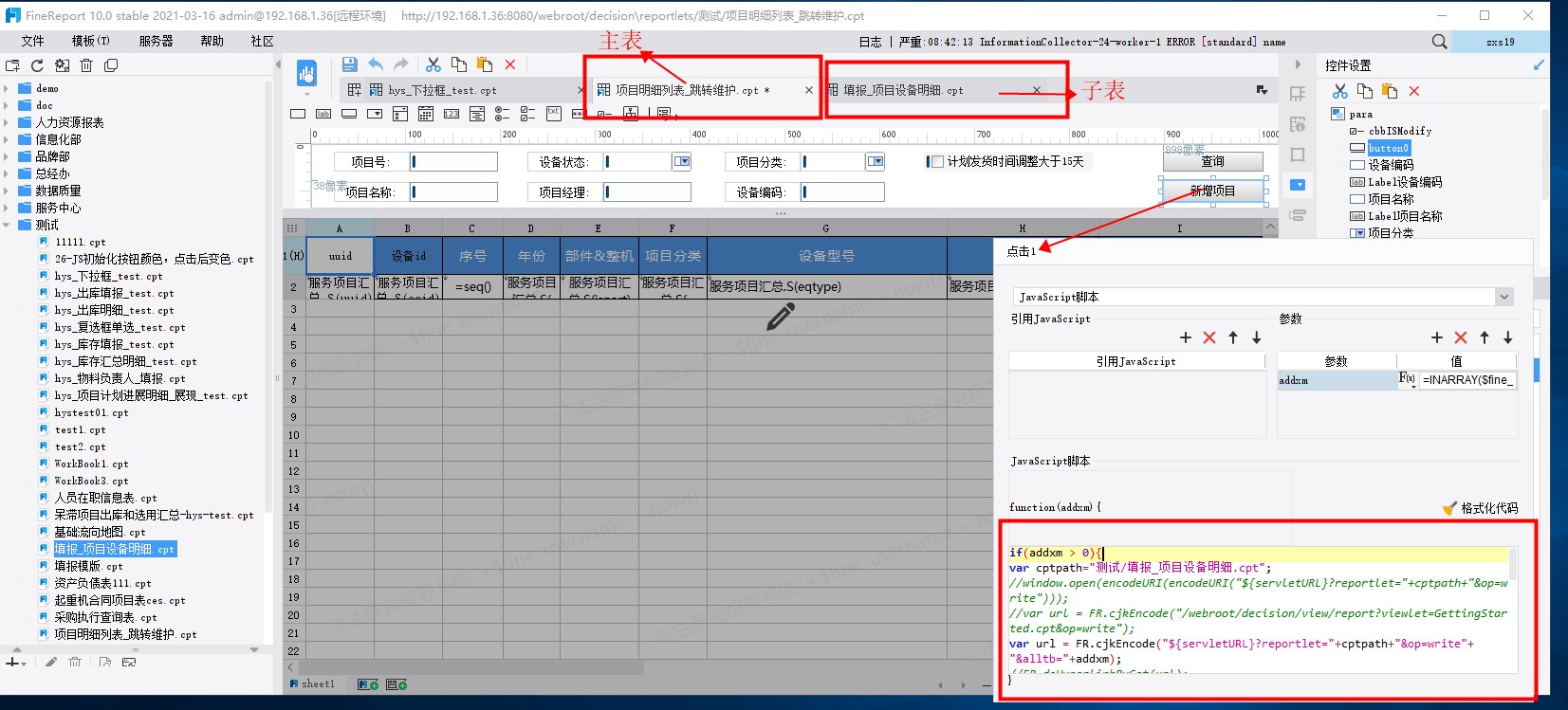Open the 设备状态 dropdown arrow
This screenshot has width=1568, height=710.
pyautogui.click(x=681, y=162)
